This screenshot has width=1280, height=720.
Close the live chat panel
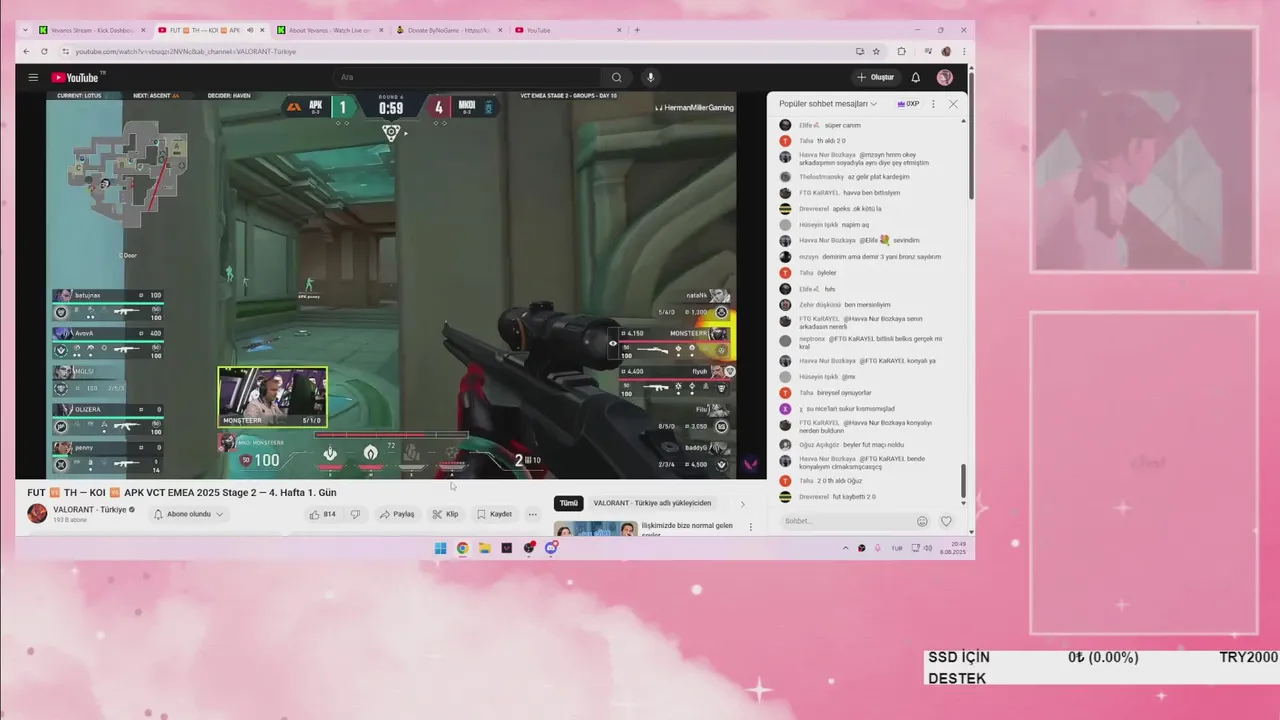(953, 104)
